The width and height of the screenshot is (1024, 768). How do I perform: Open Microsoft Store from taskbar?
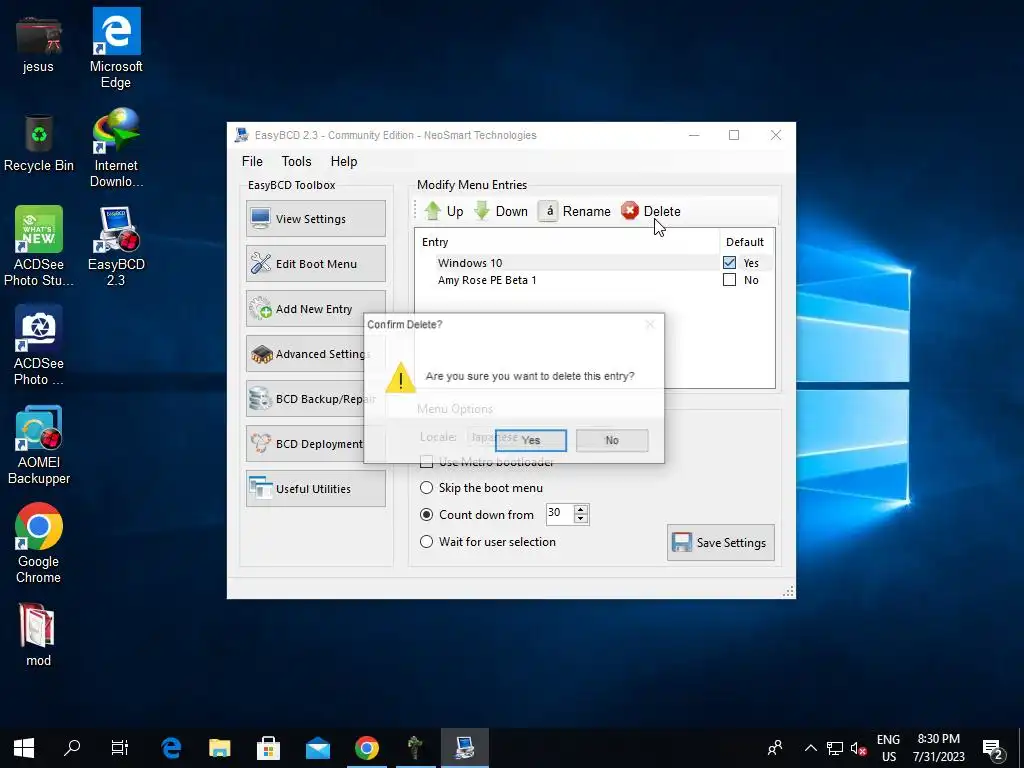point(268,748)
